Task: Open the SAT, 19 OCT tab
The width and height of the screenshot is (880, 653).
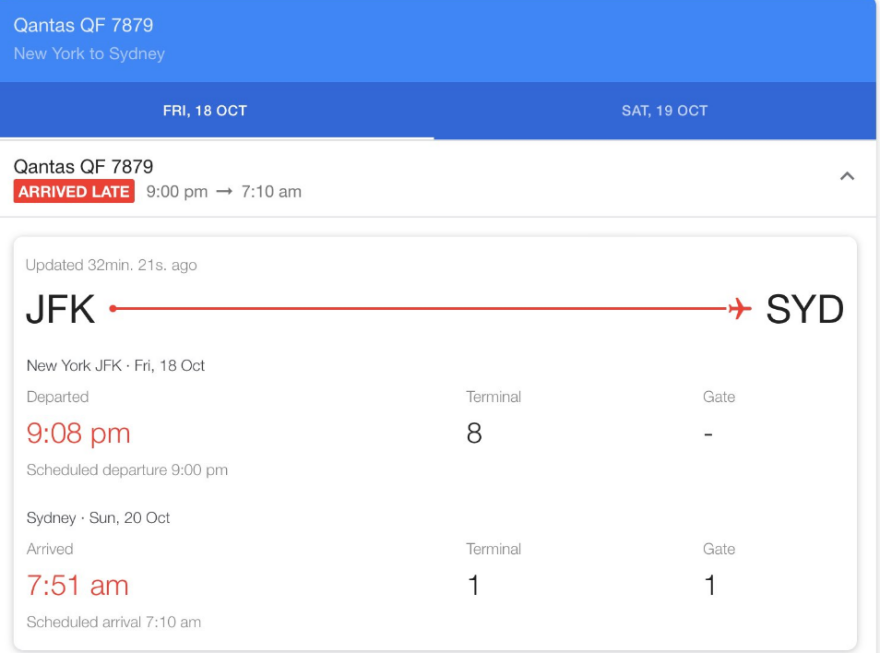Action: tap(664, 111)
